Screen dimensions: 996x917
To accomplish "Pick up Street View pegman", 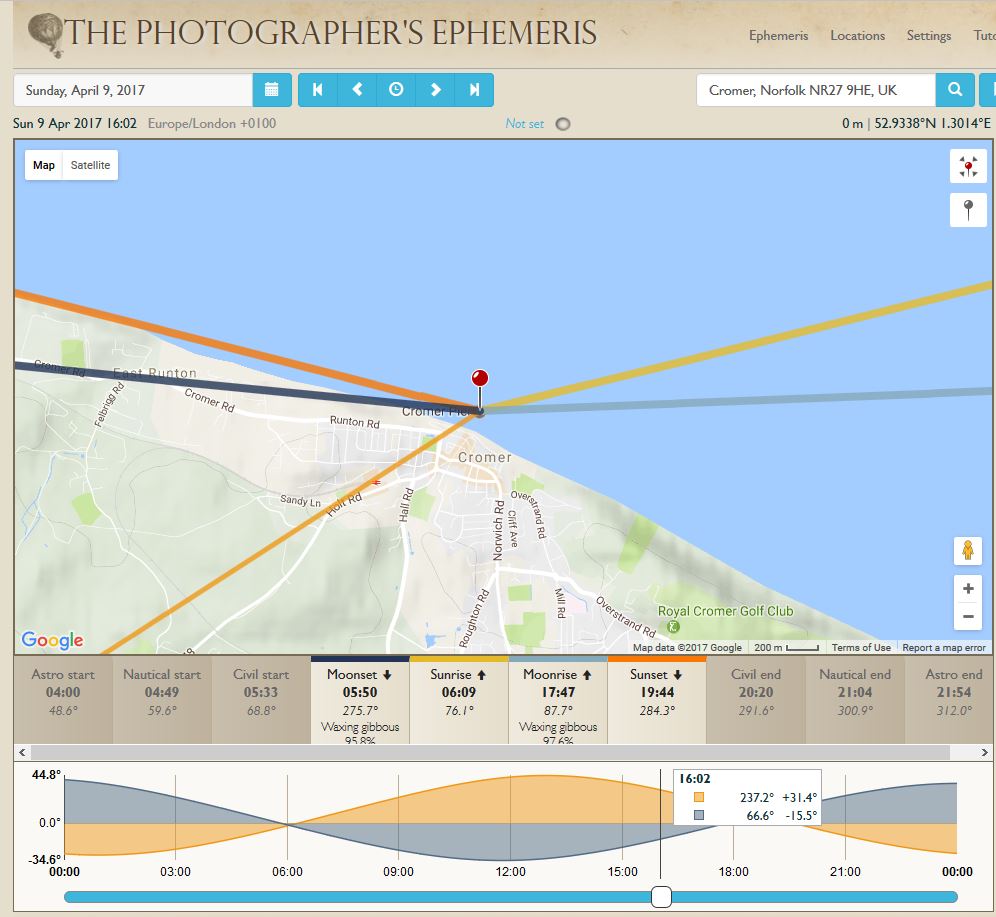I will (967, 551).
